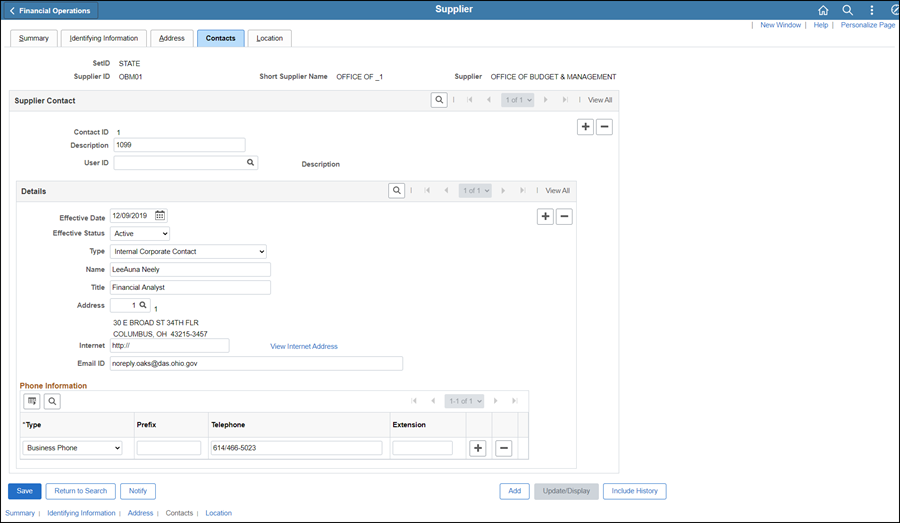Open the phone Type dropdown Business Phone

click(x=72, y=448)
